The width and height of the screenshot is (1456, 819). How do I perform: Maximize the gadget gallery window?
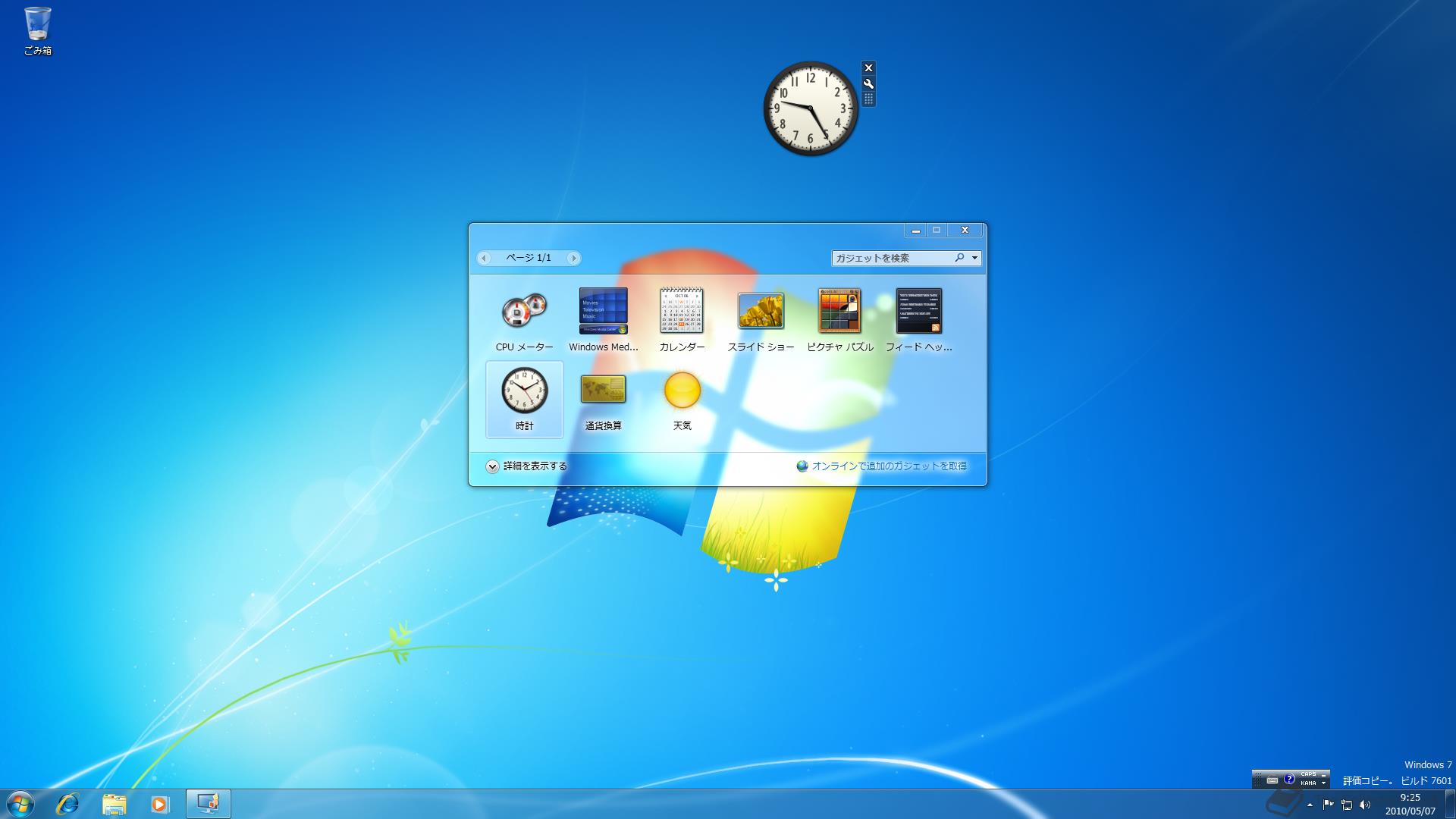(937, 230)
